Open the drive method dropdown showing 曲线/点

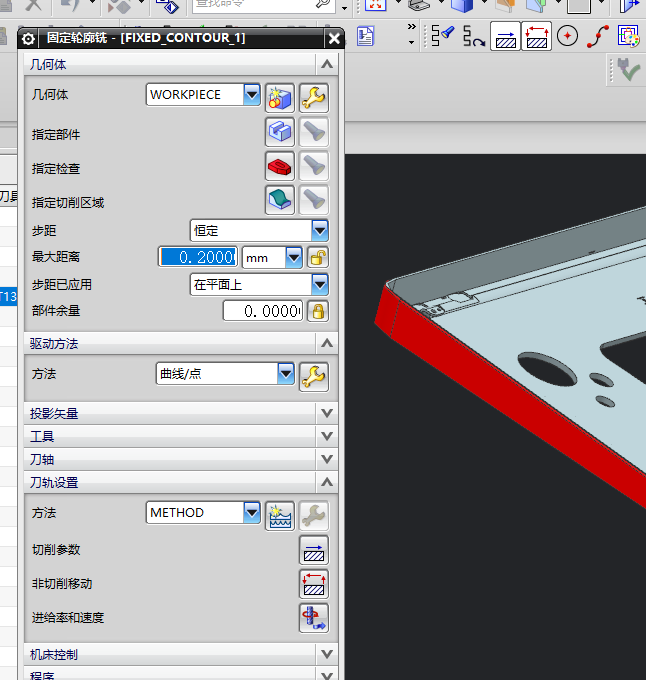286,373
